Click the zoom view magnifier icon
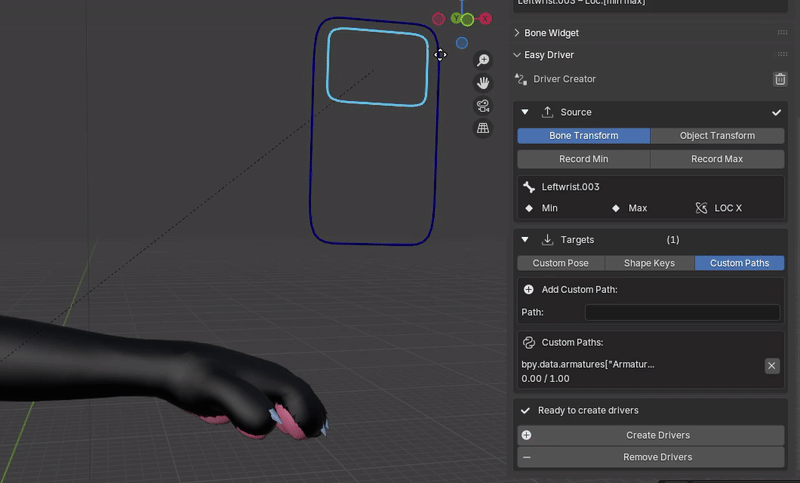This screenshot has height=483, width=800. (483, 60)
